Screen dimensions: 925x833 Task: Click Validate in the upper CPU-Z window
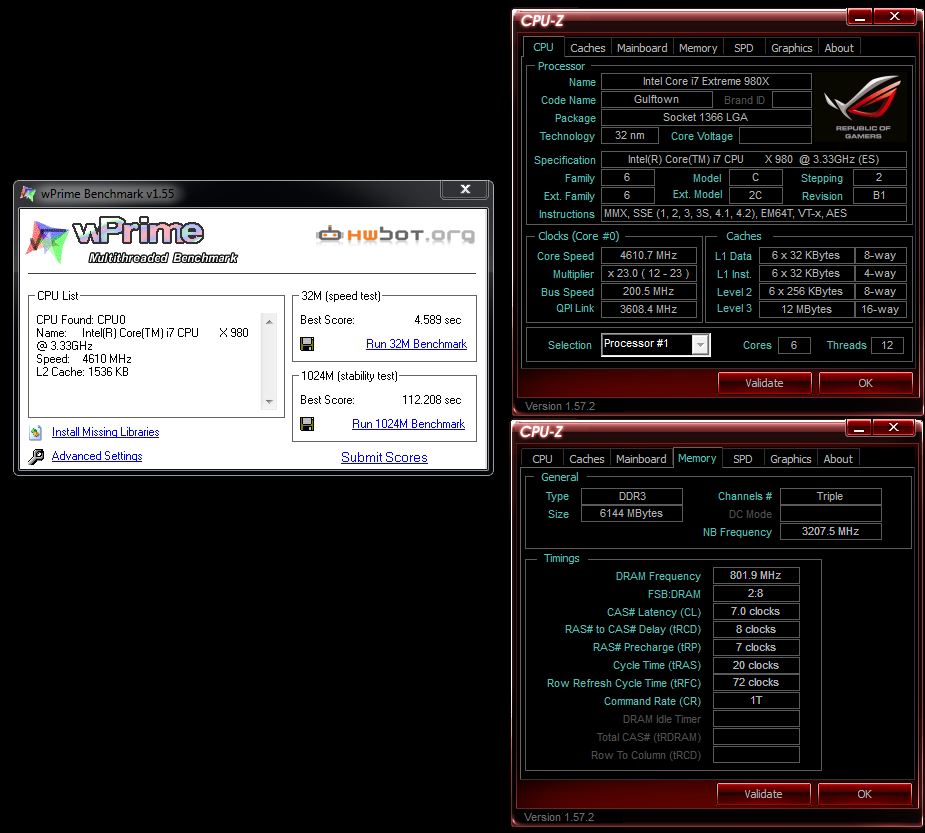pyautogui.click(x=765, y=383)
